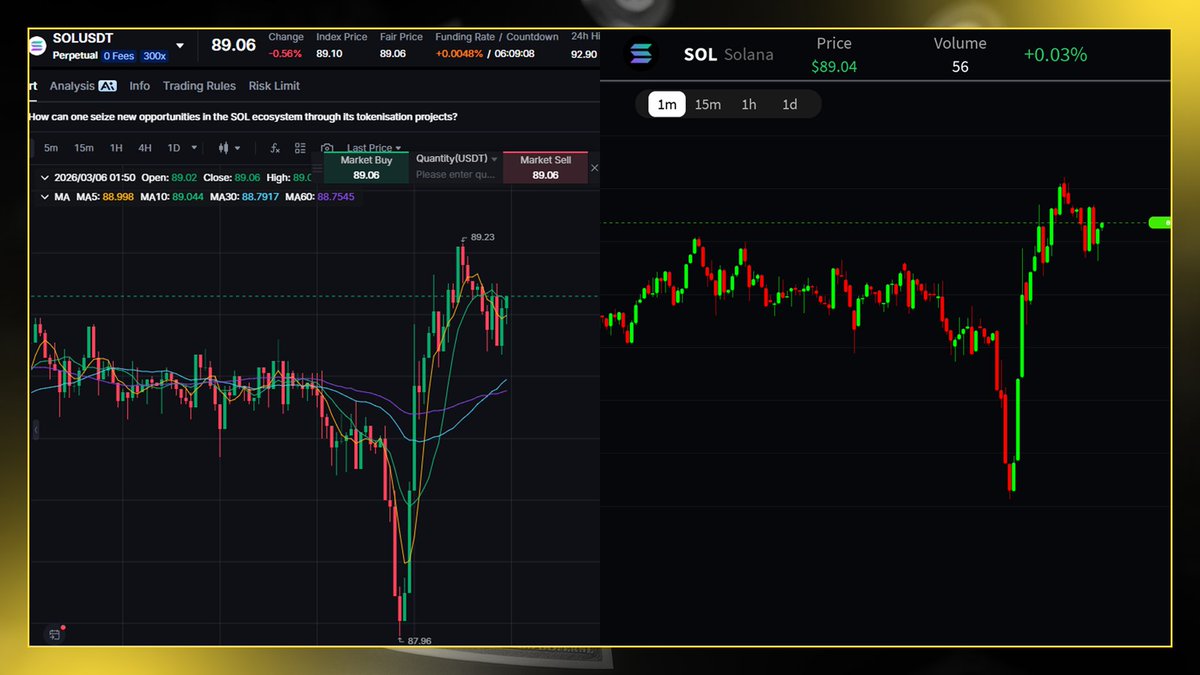1200x675 pixels.
Task: Click the chart layout grid icon
Action: tap(300, 148)
